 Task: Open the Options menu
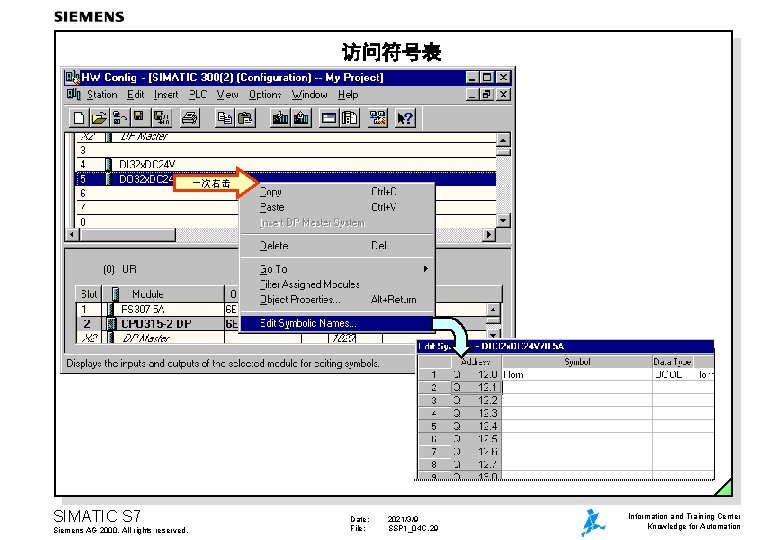tap(265, 94)
